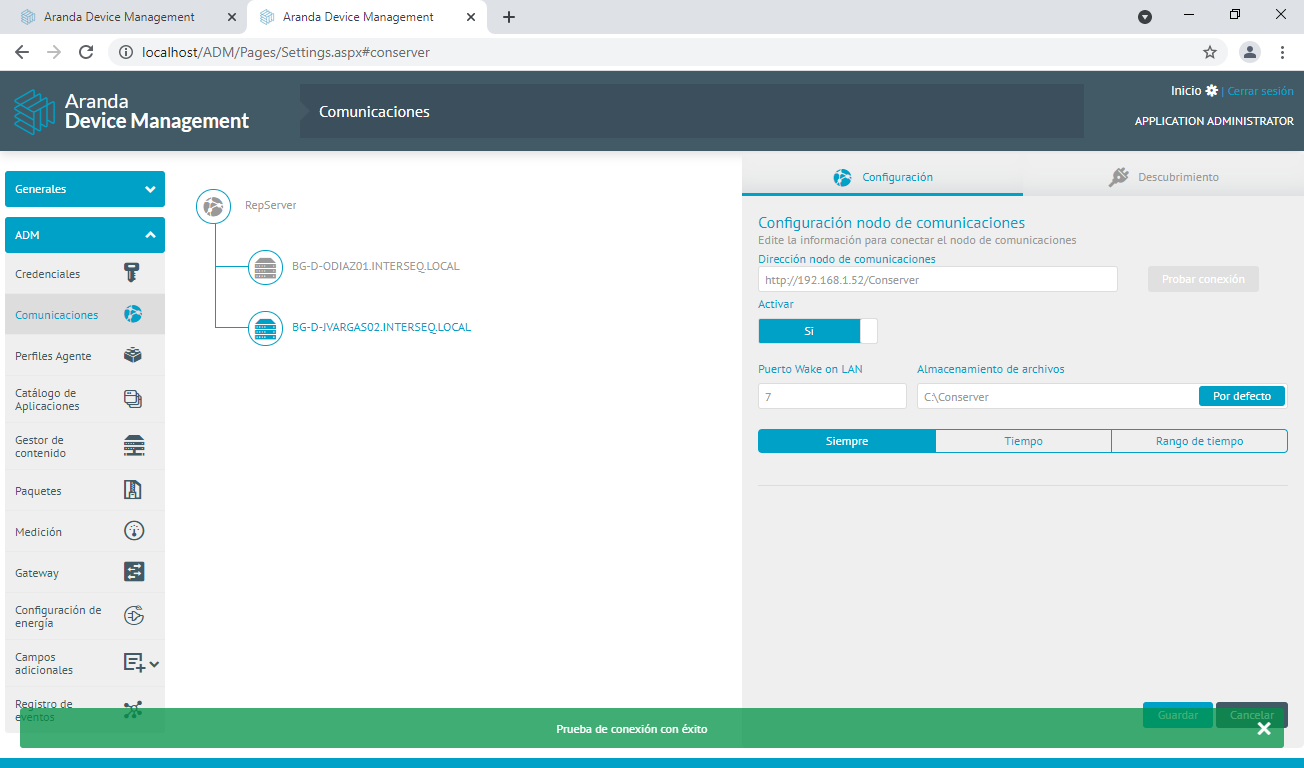Viewport: 1304px width, 768px height.
Task: Click the Cerrar sesión link
Action: [1260, 91]
